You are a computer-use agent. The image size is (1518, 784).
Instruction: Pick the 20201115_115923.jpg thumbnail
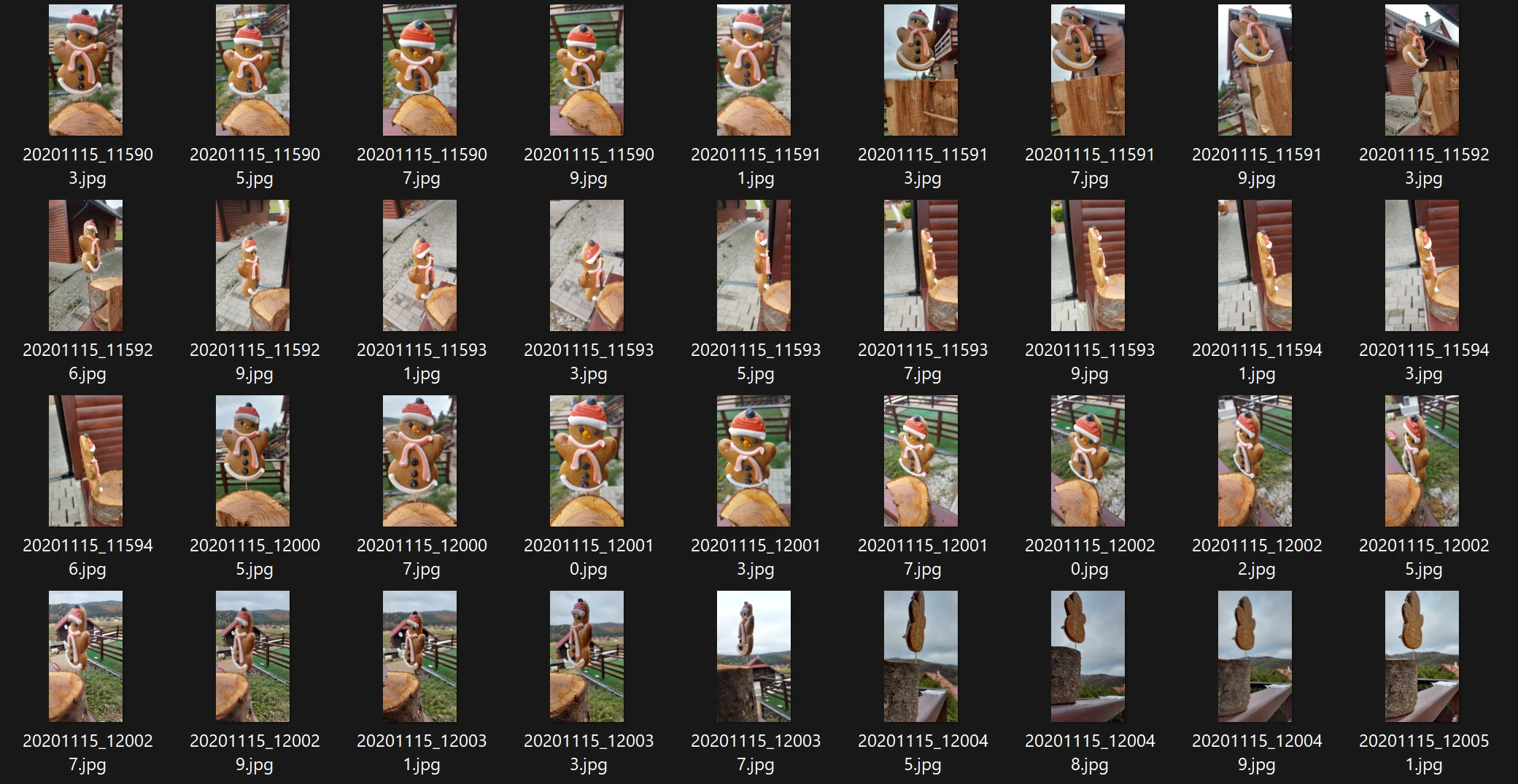click(1422, 70)
